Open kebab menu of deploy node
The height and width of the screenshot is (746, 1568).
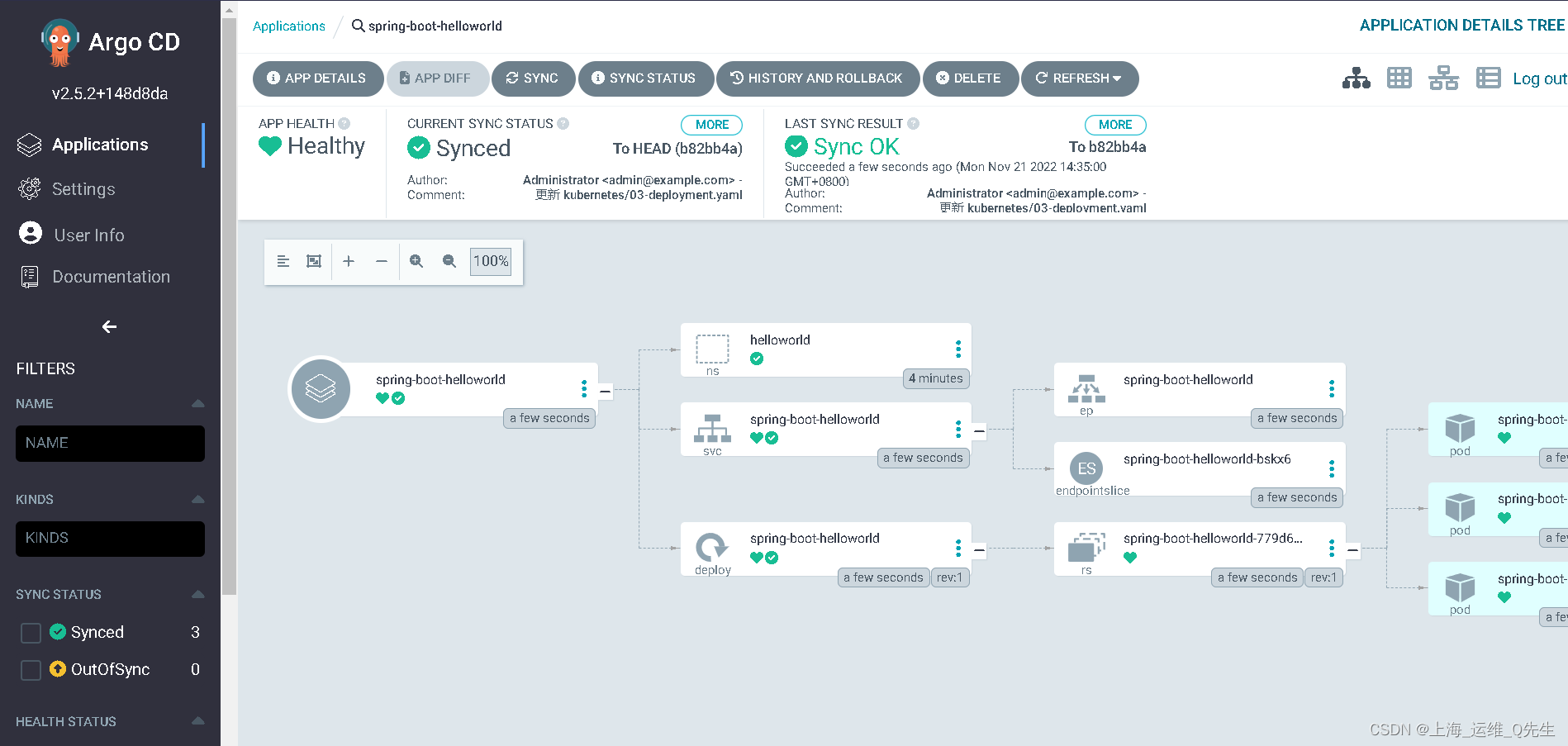click(958, 548)
